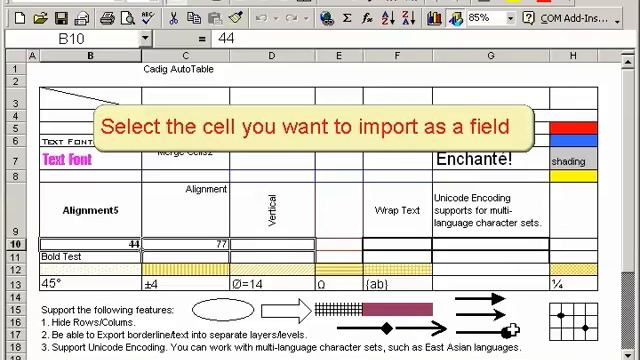Insert a hyperlink with the globe icon
640x360 pixels.
click(x=327, y=18)
